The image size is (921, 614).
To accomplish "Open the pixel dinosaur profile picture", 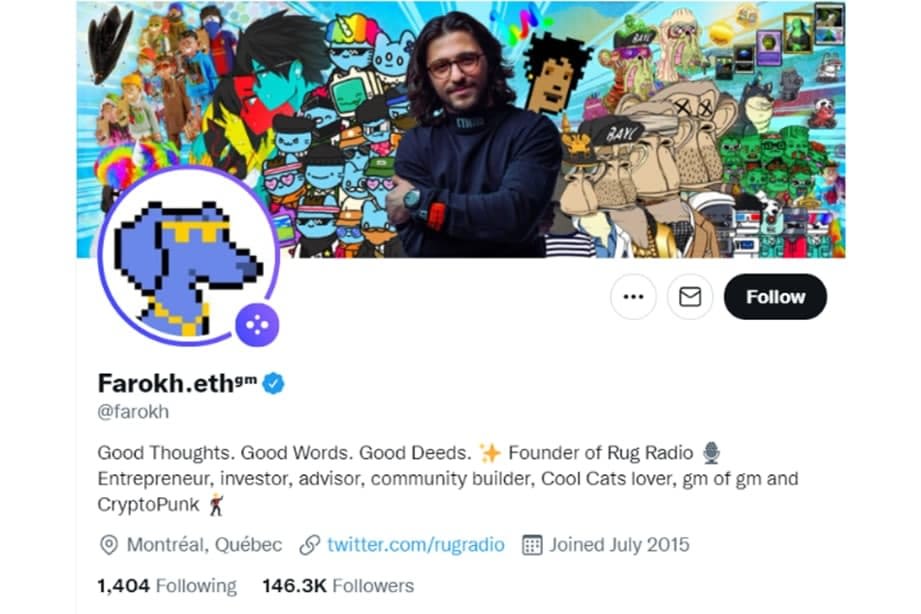I will (x=189, y=257).
